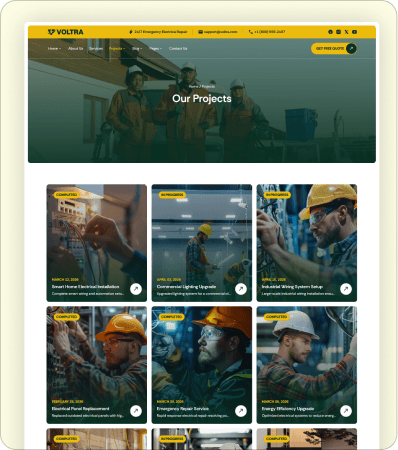Click the phone number in top bar
The width and height of the screenshot is (398, 450).
coord(269,32)
